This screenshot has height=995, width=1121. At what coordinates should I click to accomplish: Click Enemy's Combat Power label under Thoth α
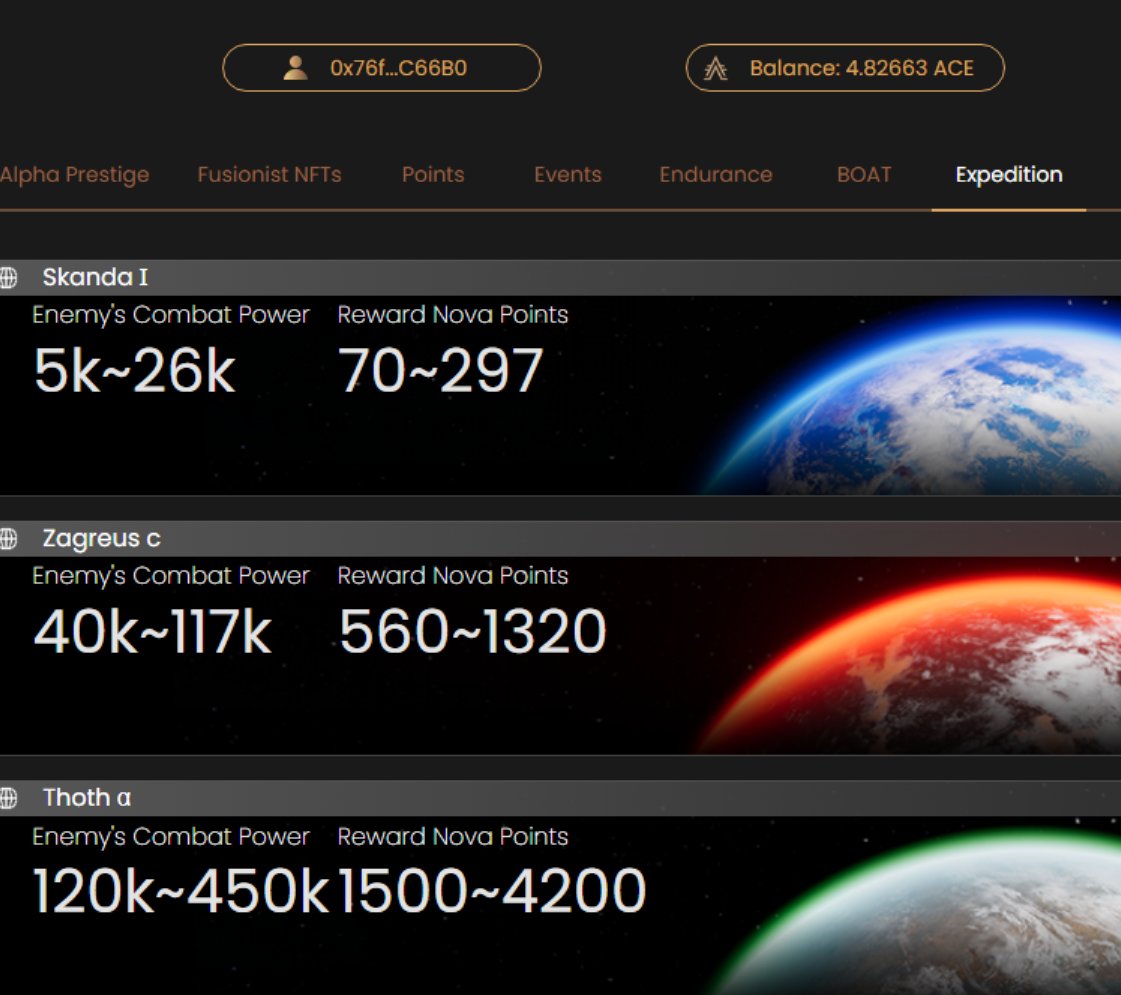click(x=171, y=837)
